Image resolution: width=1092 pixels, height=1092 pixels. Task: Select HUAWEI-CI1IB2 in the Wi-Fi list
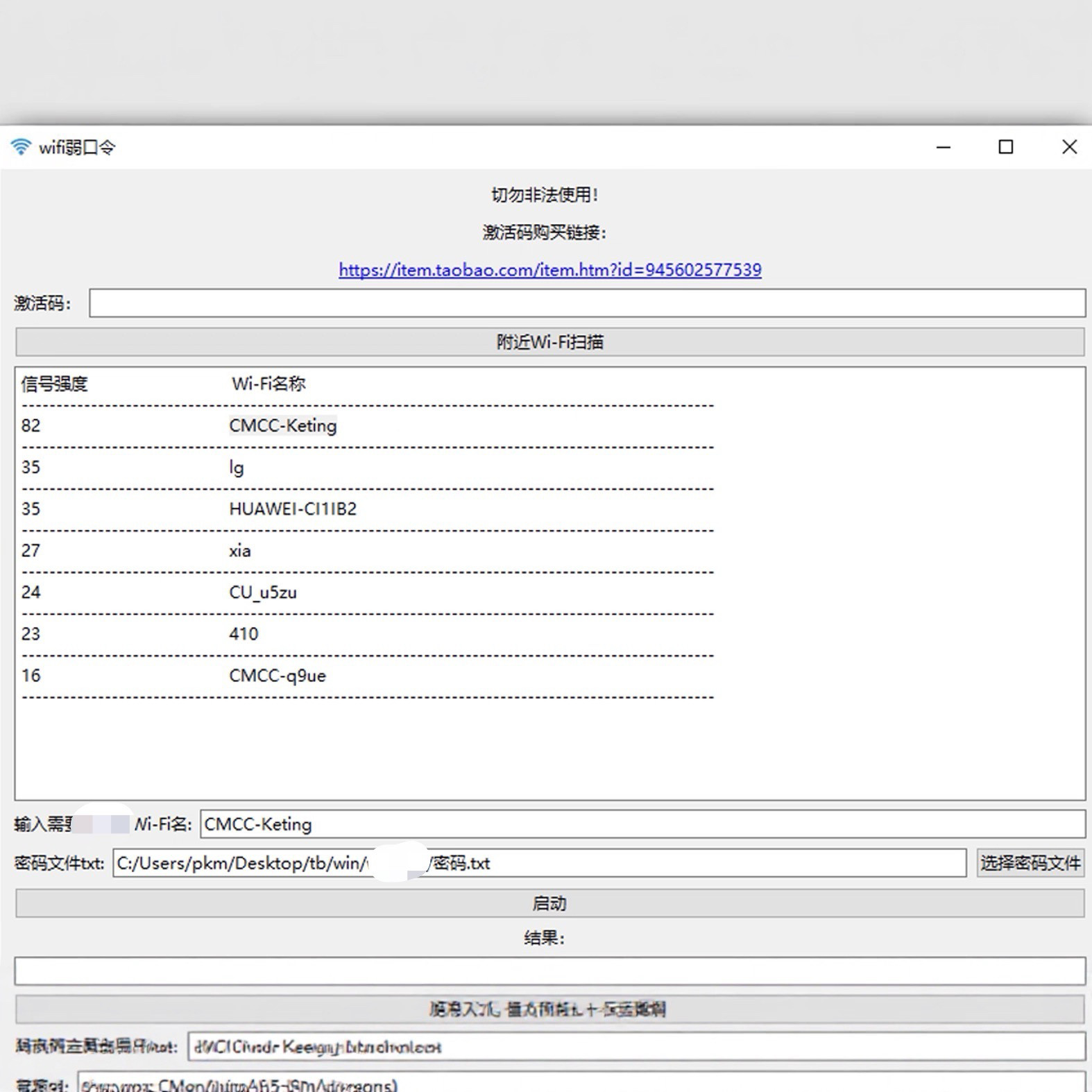(x=293, y=509)
